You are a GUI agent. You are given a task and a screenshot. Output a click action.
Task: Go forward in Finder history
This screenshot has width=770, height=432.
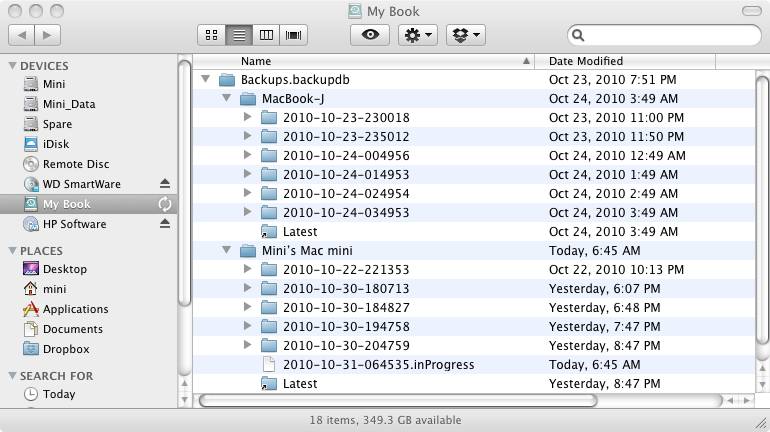48,35
